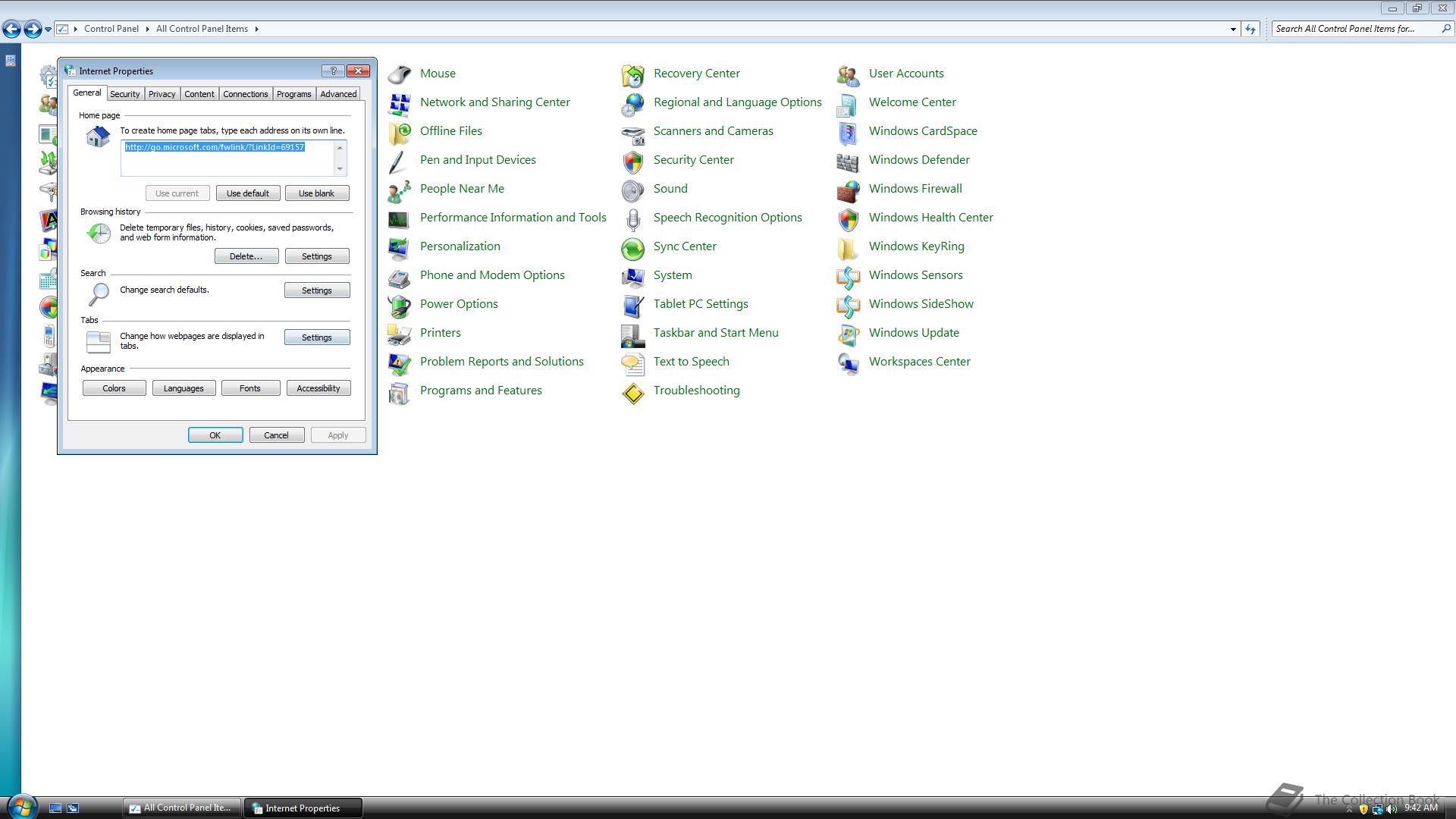Viewport: 1456px width, 819px height.
Task: Click home page box scroll down arrow
Action: pyautogui.click(x=340, y=169)
